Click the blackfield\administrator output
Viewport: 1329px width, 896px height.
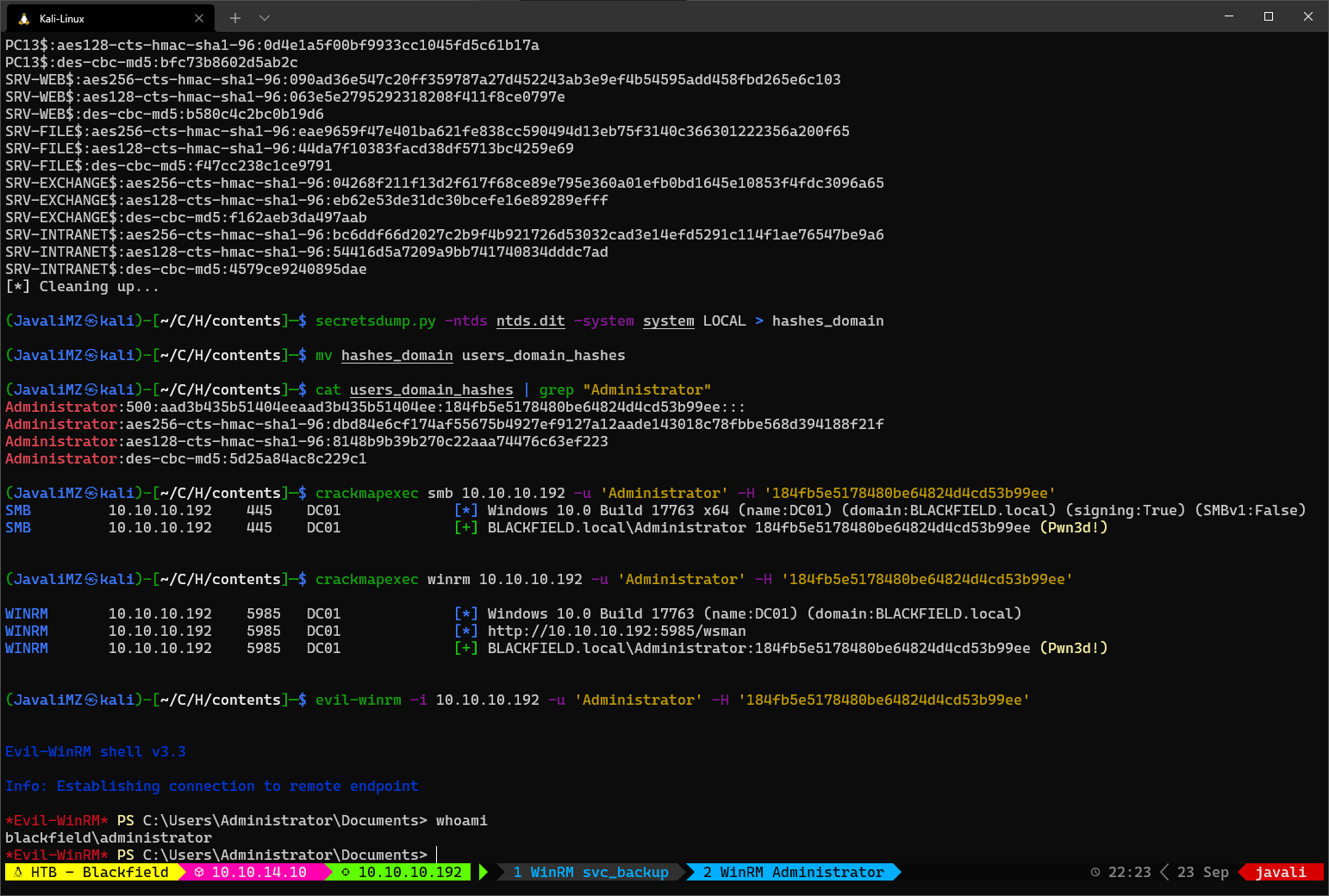[109, 837]
